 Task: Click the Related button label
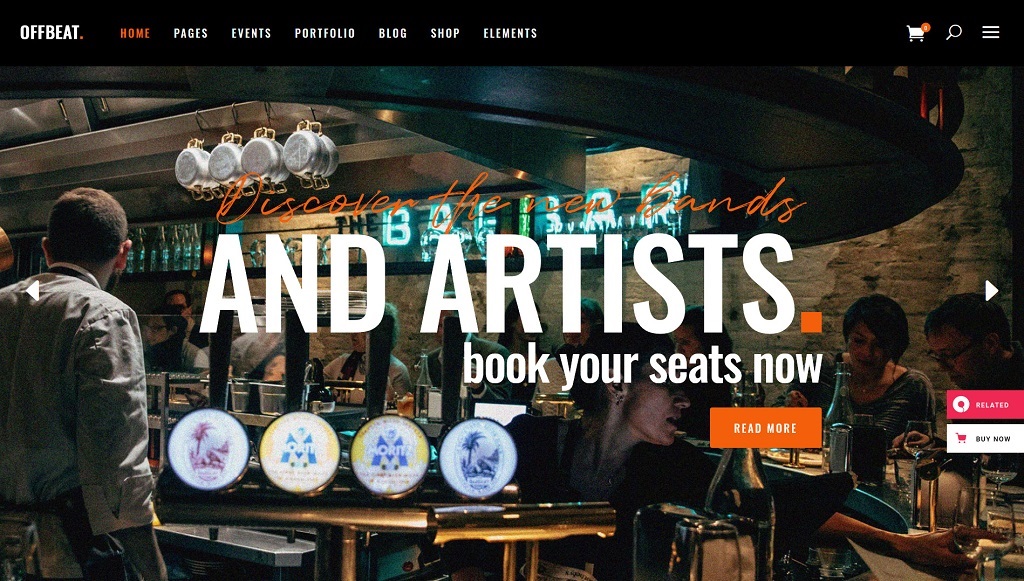click(992, 405)
